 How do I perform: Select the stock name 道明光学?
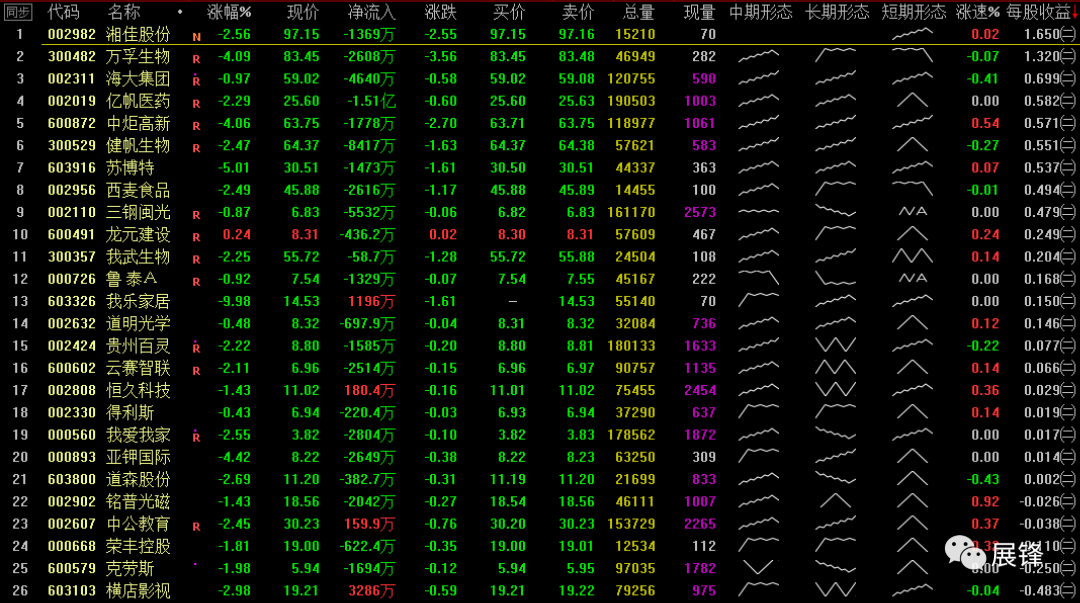pos(138,323)
